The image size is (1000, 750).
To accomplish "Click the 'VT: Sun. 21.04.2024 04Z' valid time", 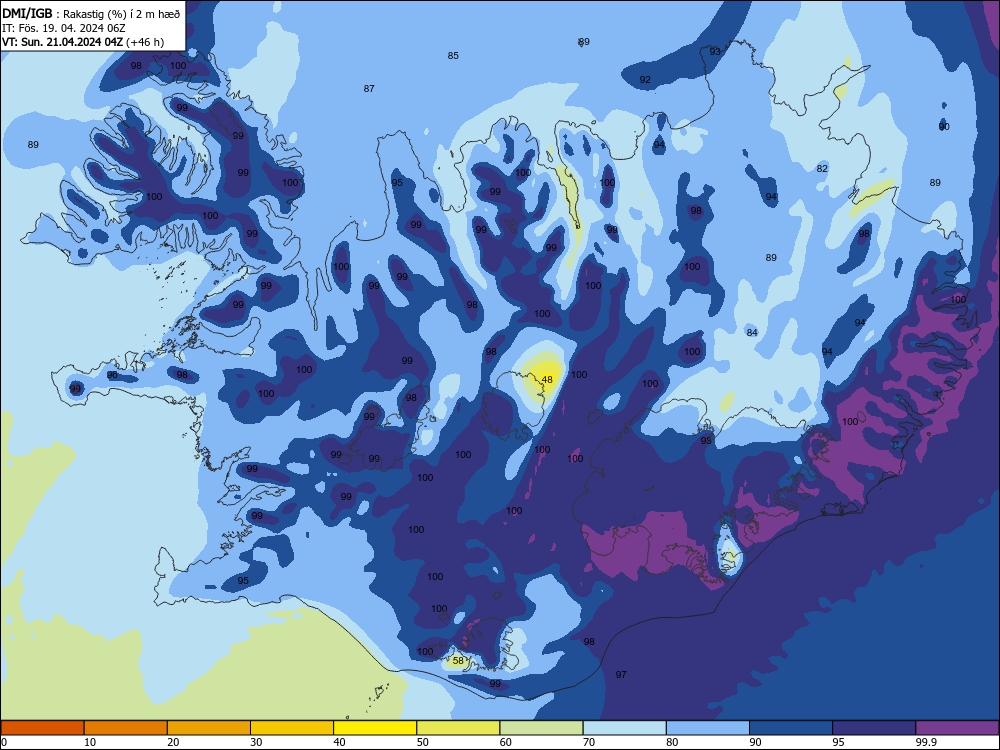I will coord(62,42).
